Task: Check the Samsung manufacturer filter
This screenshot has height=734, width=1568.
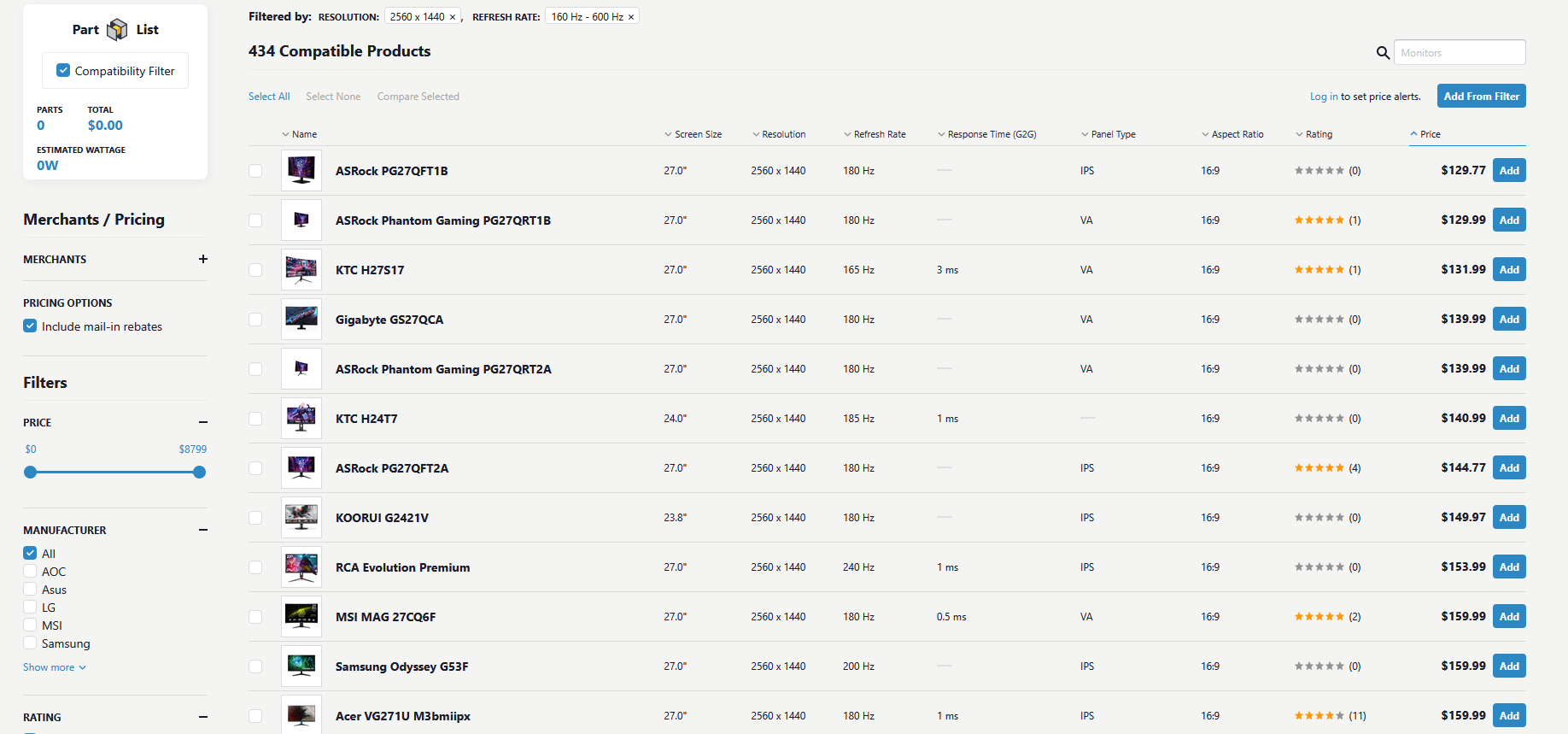Action: pos(30,643)
